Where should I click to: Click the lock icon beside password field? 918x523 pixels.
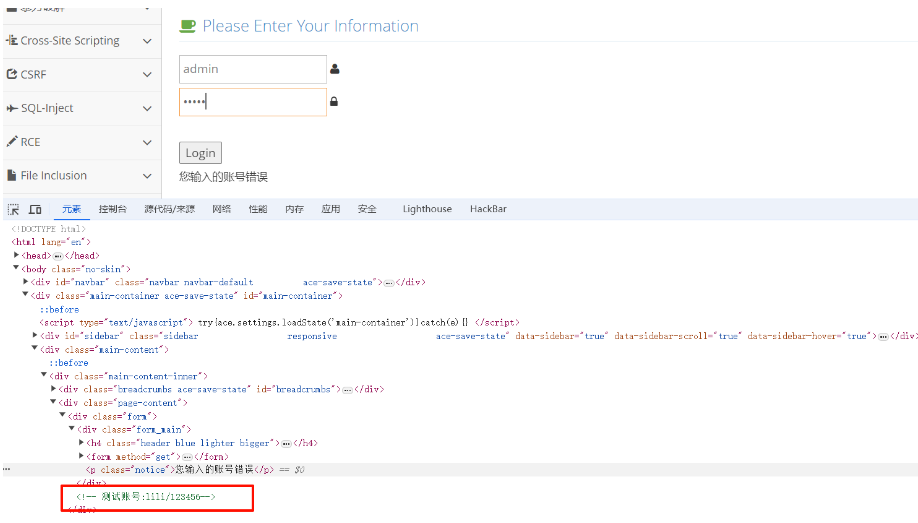coord(334,101)
